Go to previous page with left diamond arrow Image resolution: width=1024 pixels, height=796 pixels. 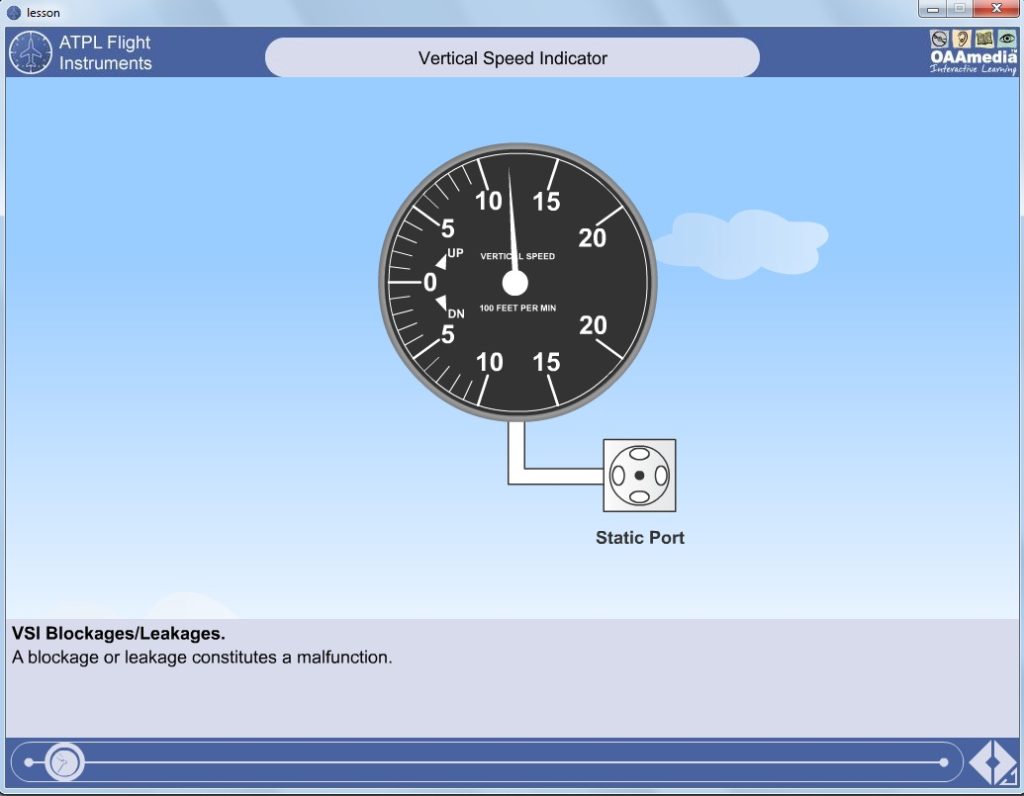[x=980, y=762]
